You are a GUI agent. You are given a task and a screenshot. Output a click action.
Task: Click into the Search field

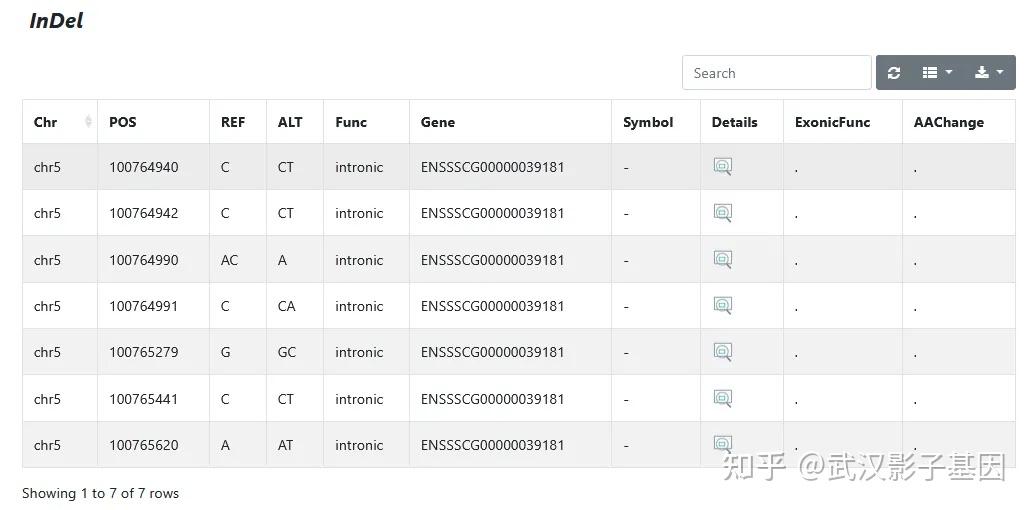click(x=776, y=73)
